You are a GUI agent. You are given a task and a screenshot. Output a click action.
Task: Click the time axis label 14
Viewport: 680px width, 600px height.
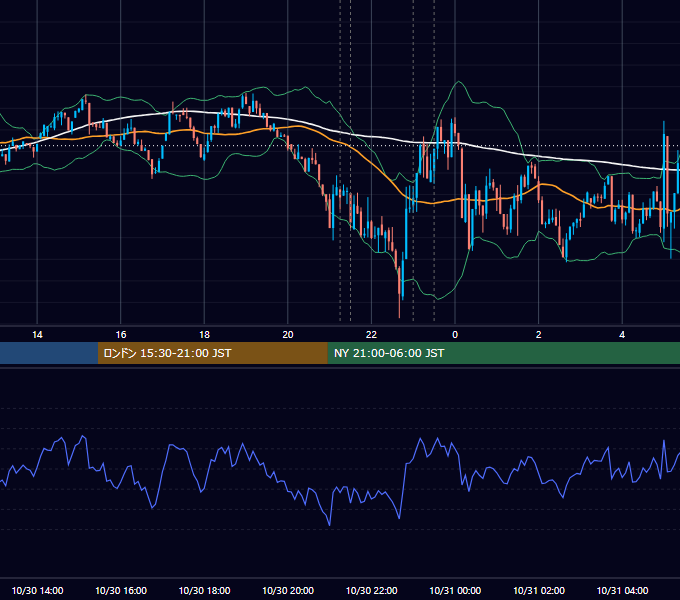pos(37,335)
